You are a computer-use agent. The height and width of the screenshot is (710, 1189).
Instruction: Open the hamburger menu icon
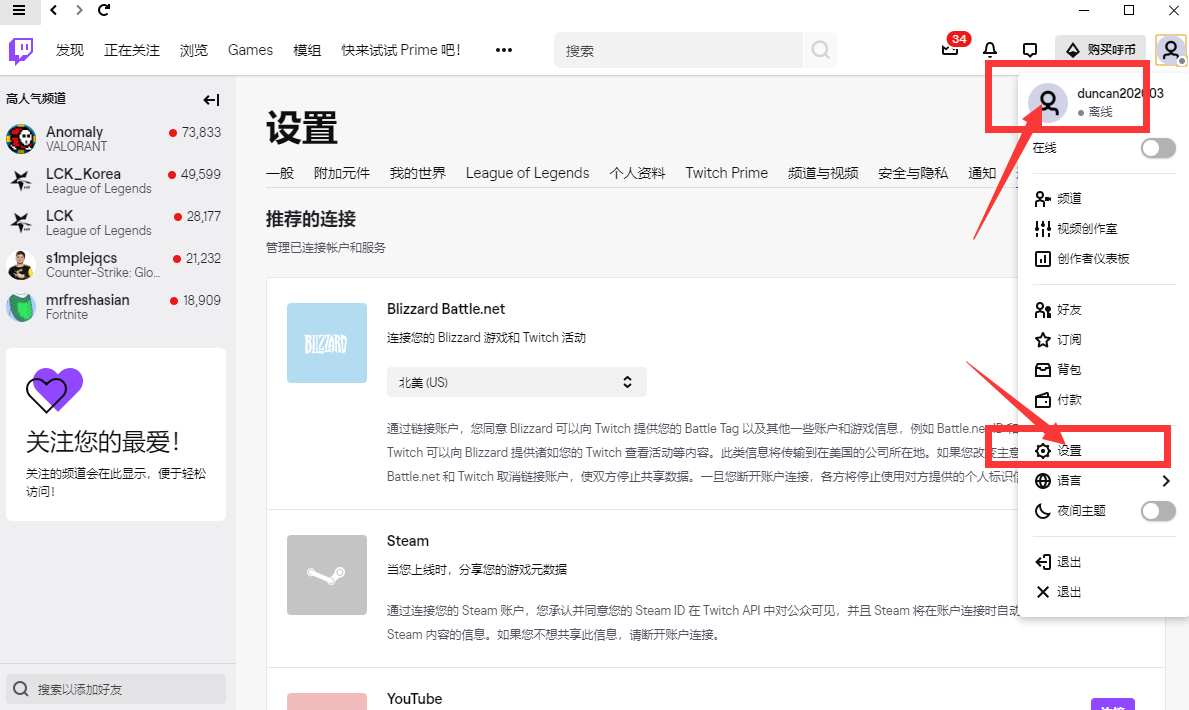[19, 10]
